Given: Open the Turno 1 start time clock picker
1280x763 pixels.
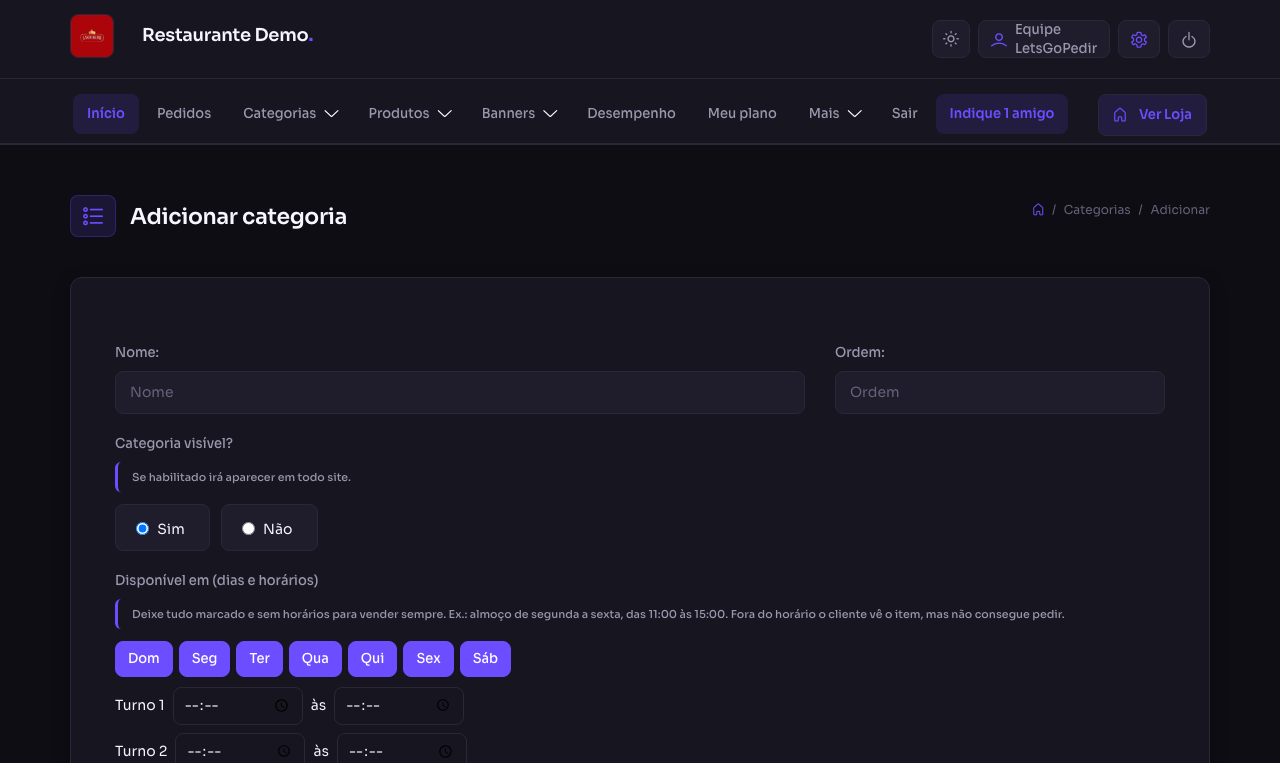Looking at the screenshot, I should pos(282,706).
